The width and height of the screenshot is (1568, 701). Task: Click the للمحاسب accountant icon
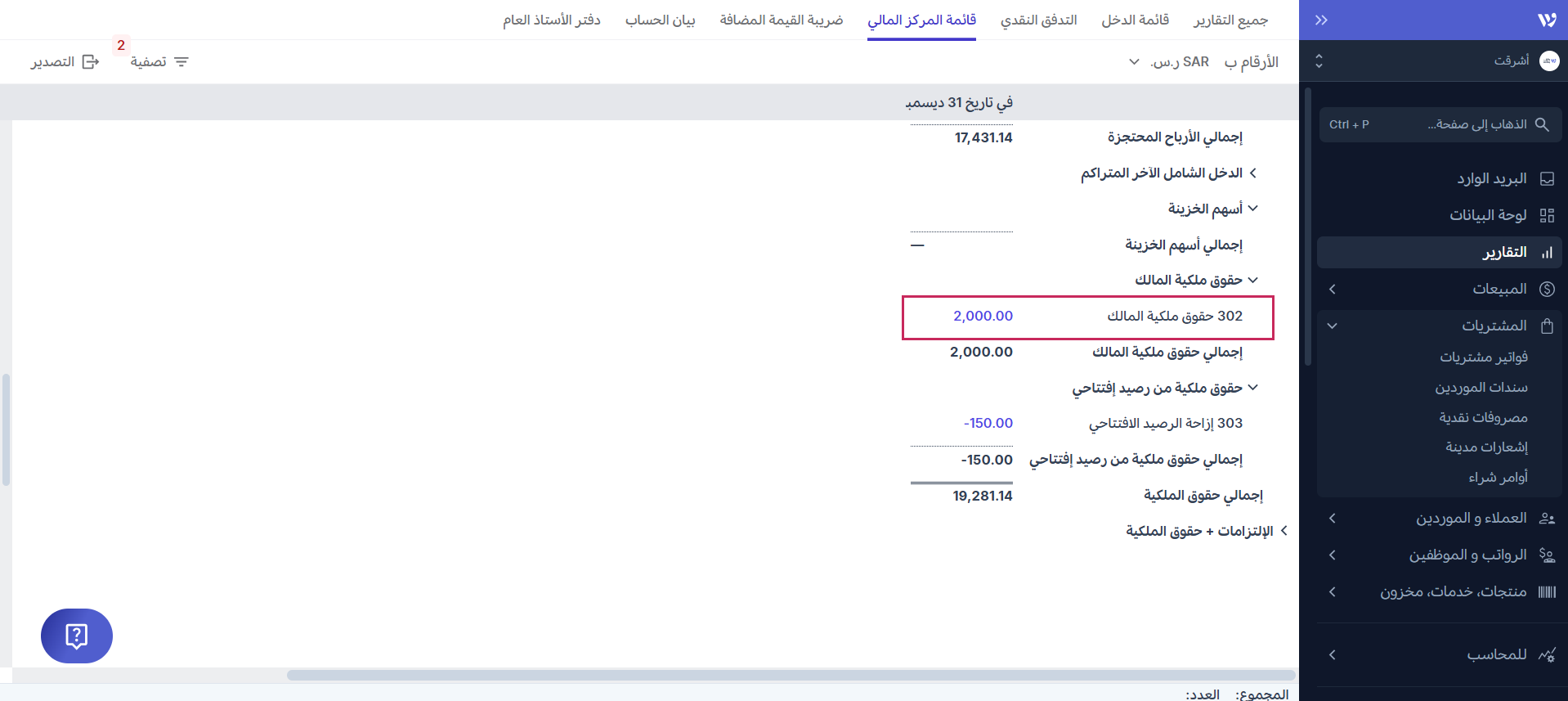pos(1547,654)
